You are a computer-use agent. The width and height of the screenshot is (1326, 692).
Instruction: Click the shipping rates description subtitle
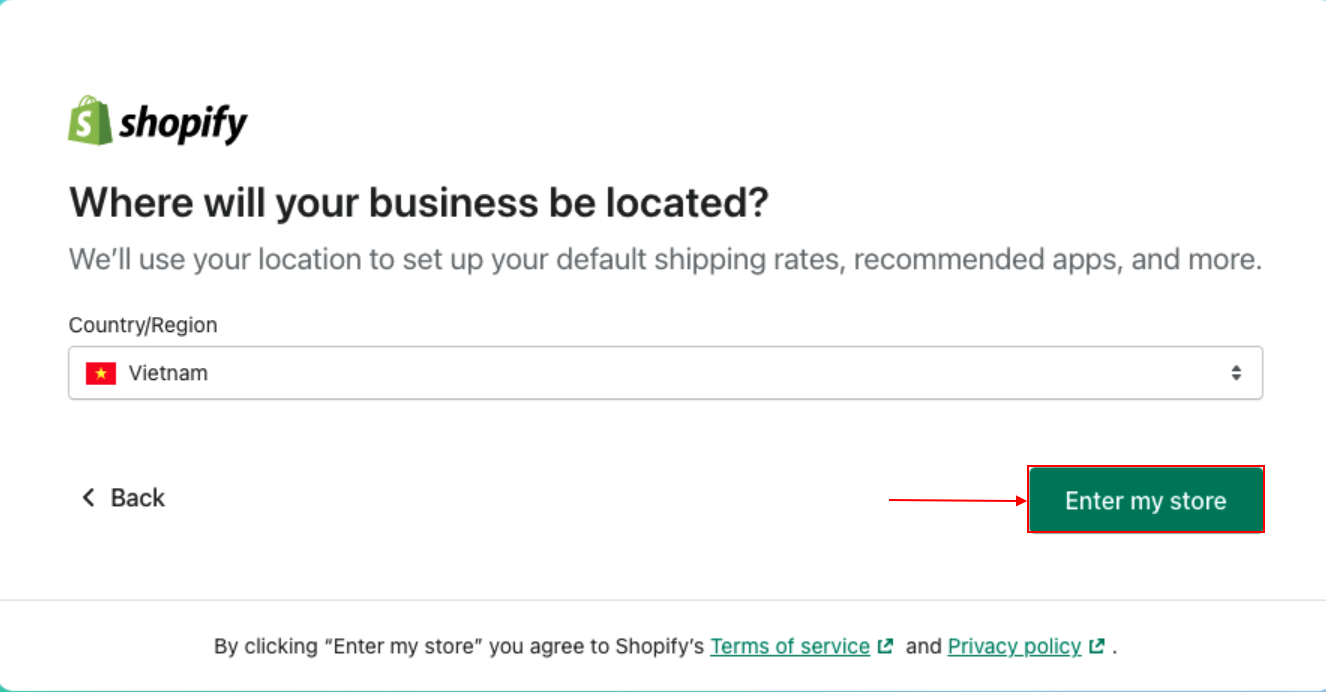tap(665, 260)
